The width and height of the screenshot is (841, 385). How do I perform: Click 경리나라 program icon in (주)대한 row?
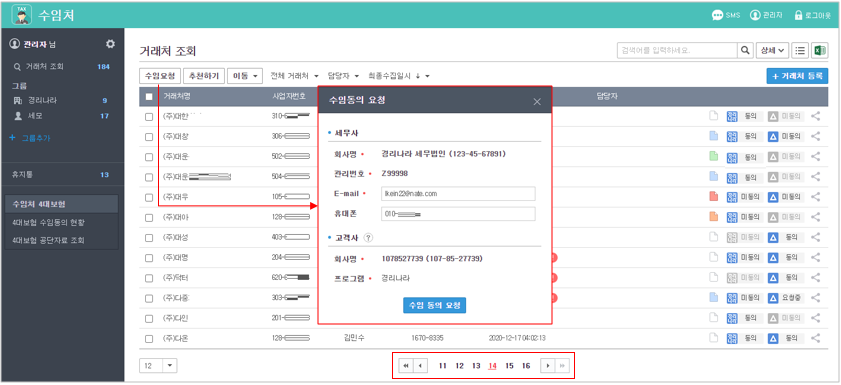click(732, 116)
